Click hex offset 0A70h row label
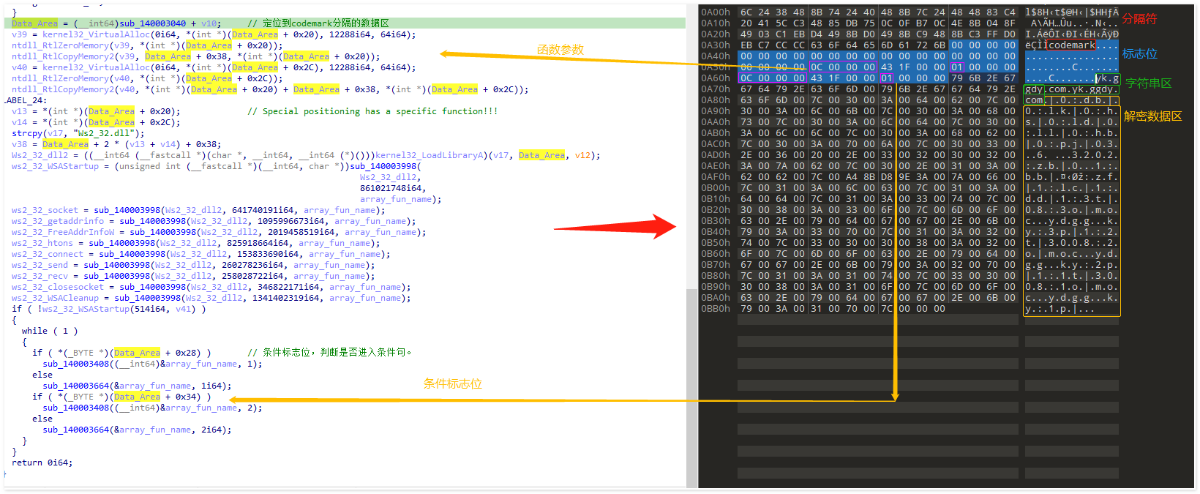1200x494 pixels. pyautogui.click(x=714, y=88)
